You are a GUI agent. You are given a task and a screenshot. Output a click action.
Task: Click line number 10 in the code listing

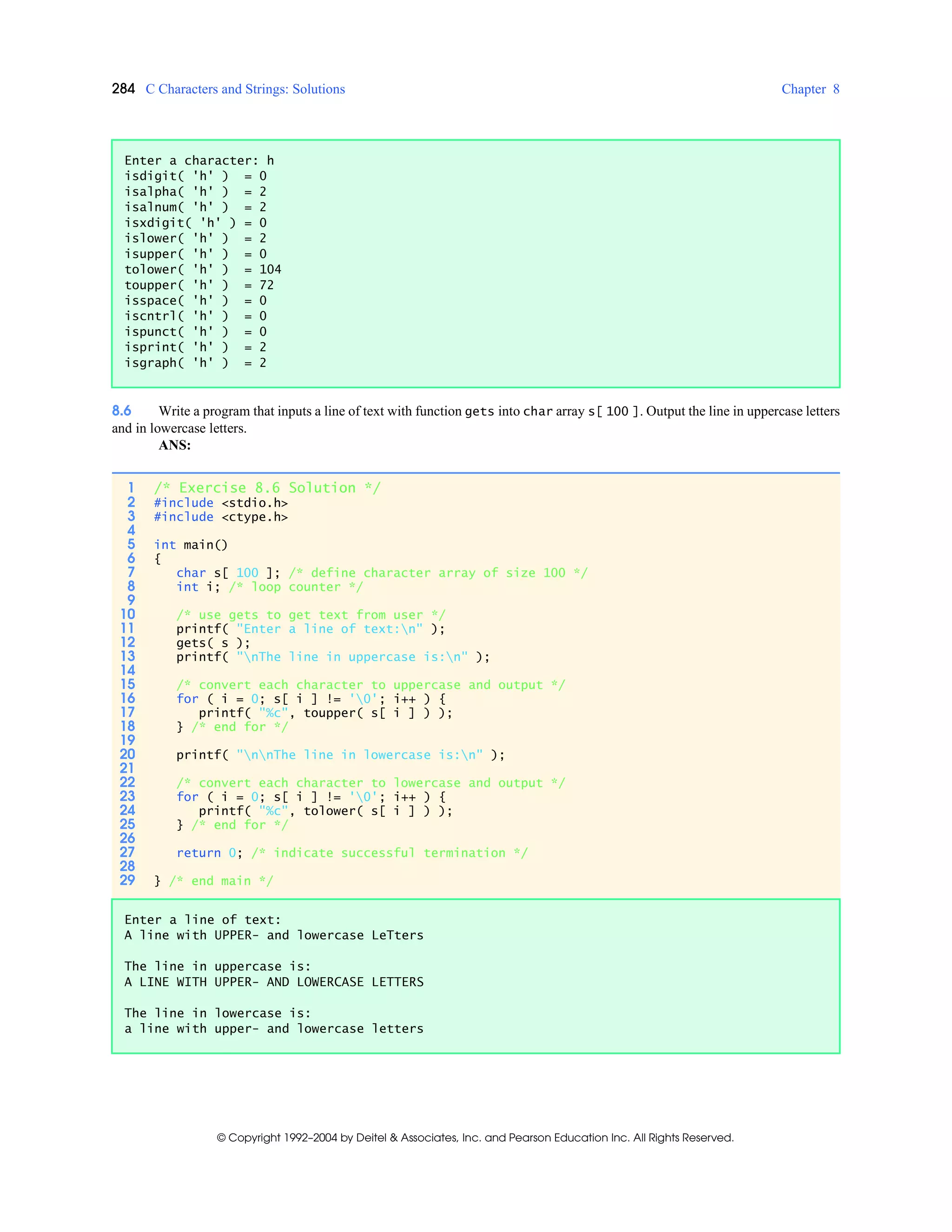(127, 614)
